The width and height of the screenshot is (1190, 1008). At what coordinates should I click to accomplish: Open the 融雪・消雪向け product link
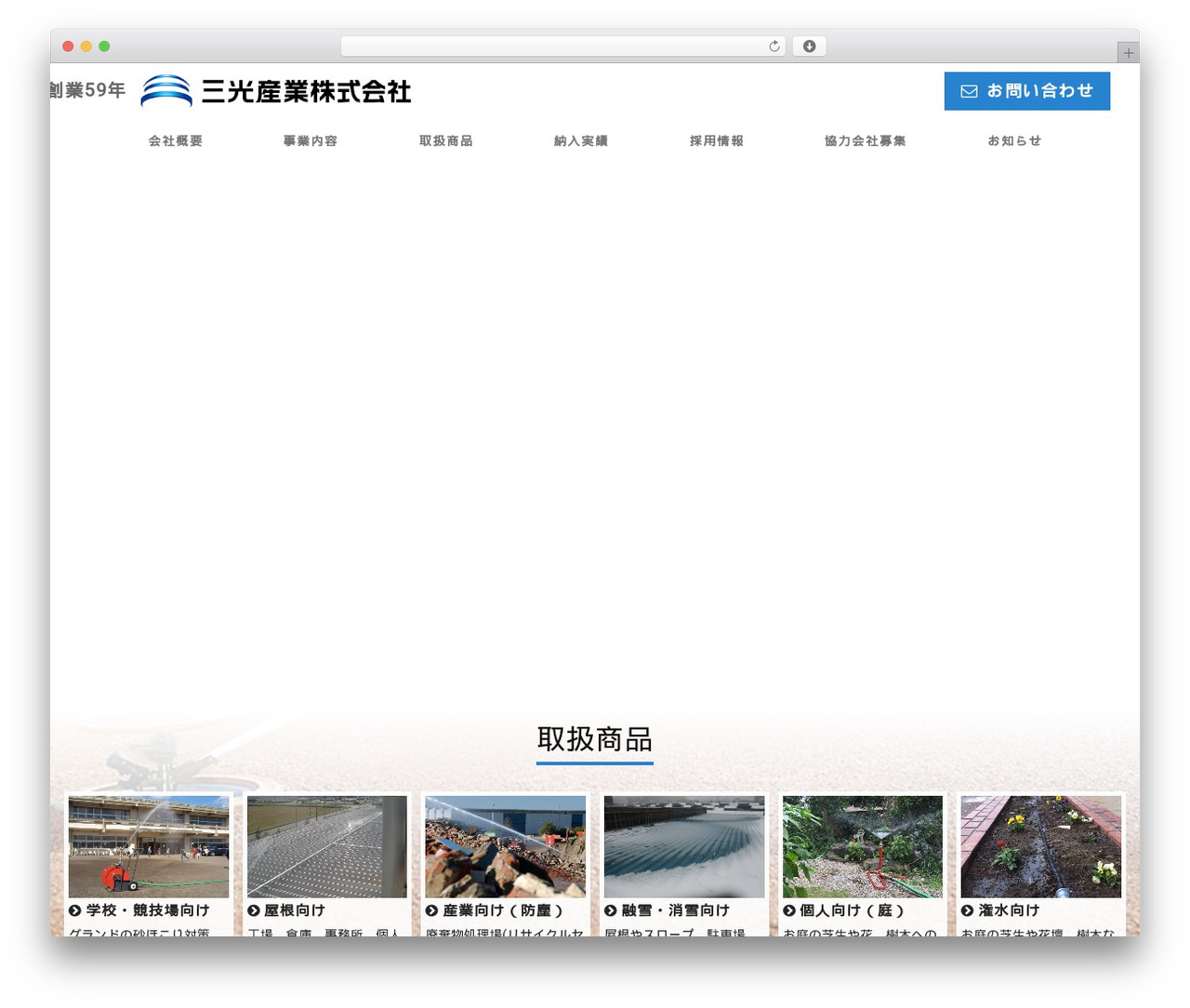click(x=676, y=910)
